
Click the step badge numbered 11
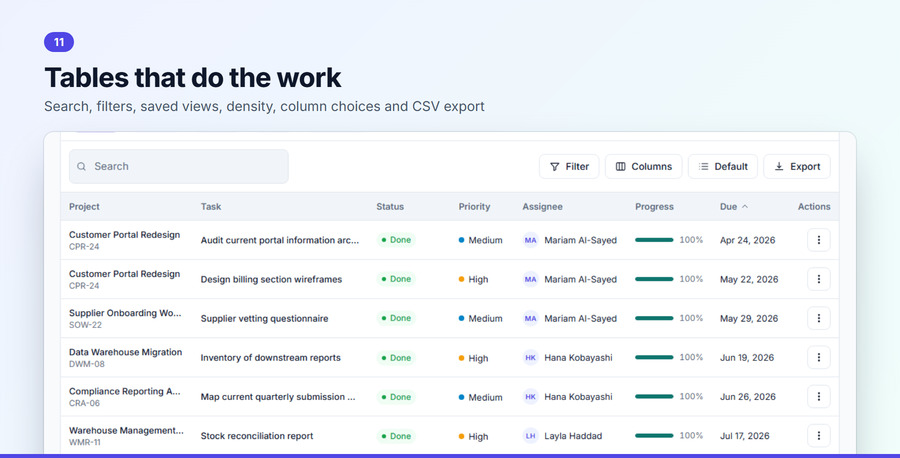[59, 42]
